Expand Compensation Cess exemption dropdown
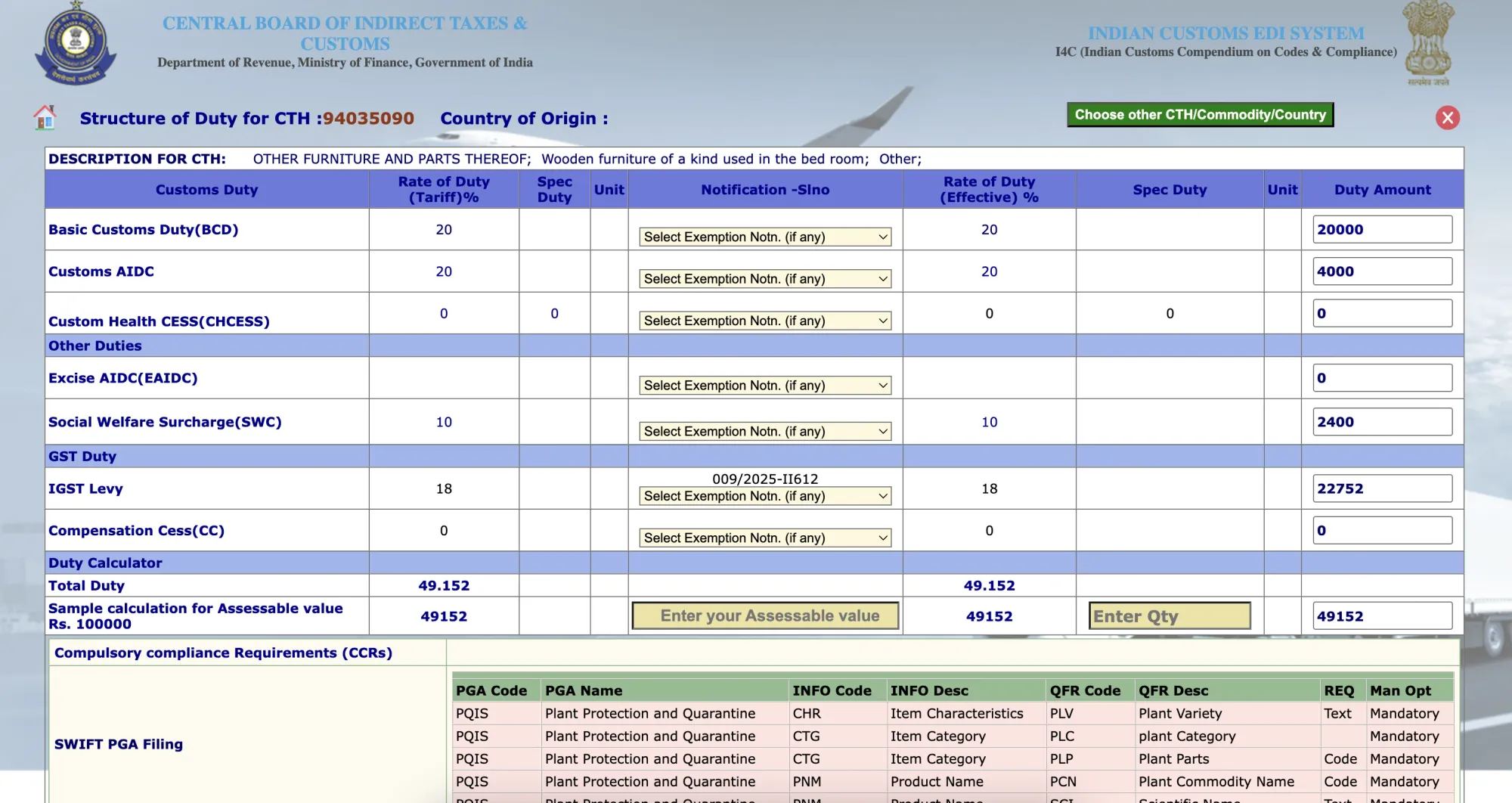Image resolution: width=1512 pixels, height=803 pixels. coord(765,538)
